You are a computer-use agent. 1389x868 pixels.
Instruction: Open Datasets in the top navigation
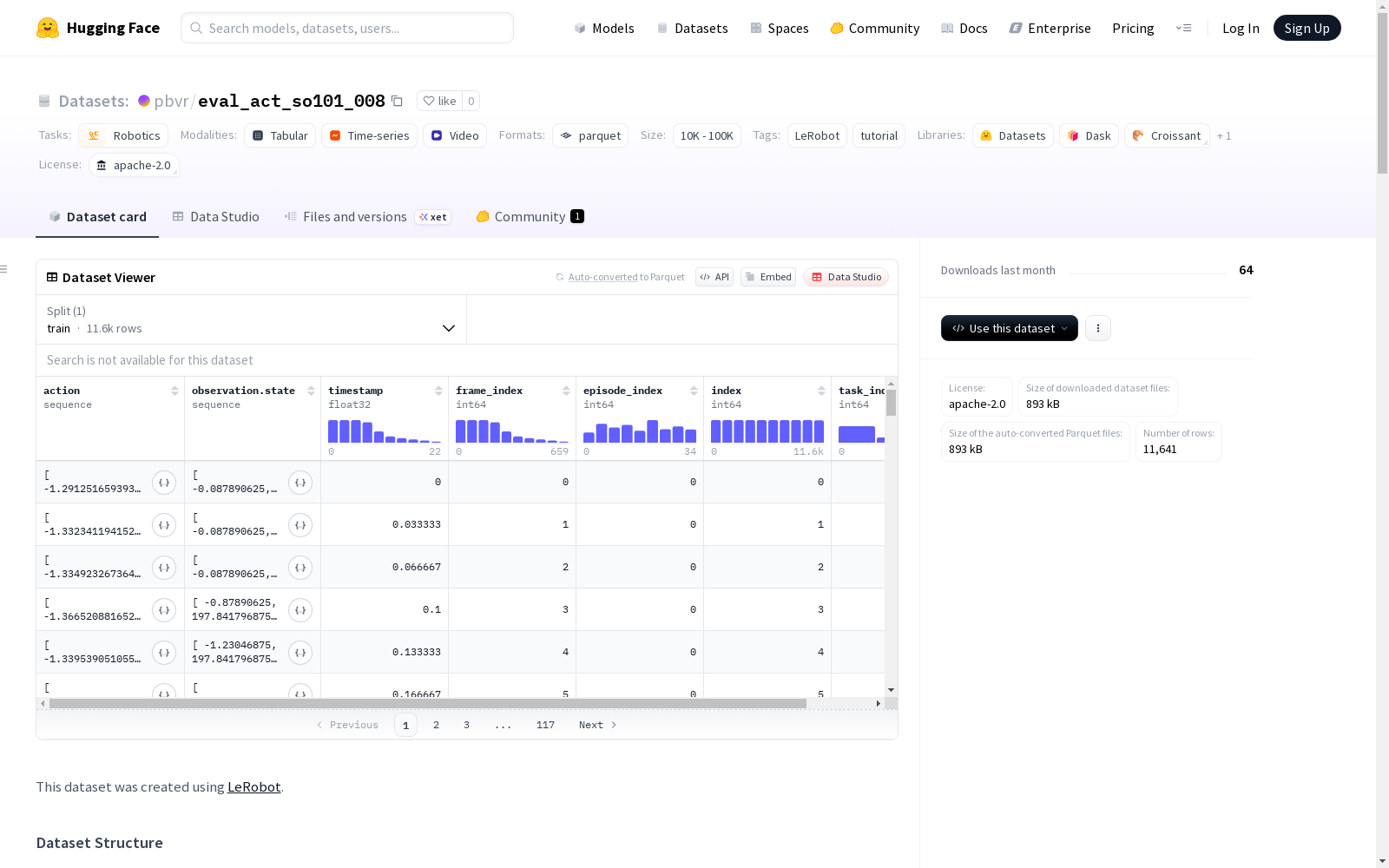pos(692,28)
